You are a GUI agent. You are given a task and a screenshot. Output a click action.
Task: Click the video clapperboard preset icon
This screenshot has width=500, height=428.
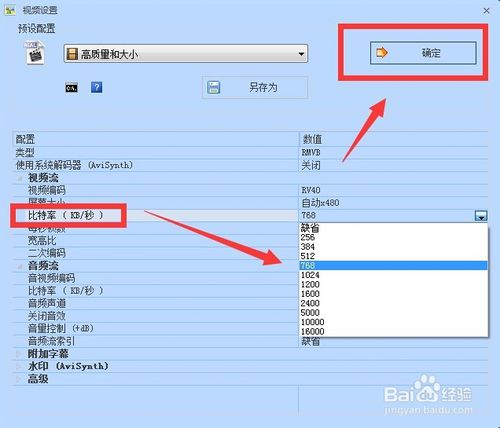(x=35, y=53)
